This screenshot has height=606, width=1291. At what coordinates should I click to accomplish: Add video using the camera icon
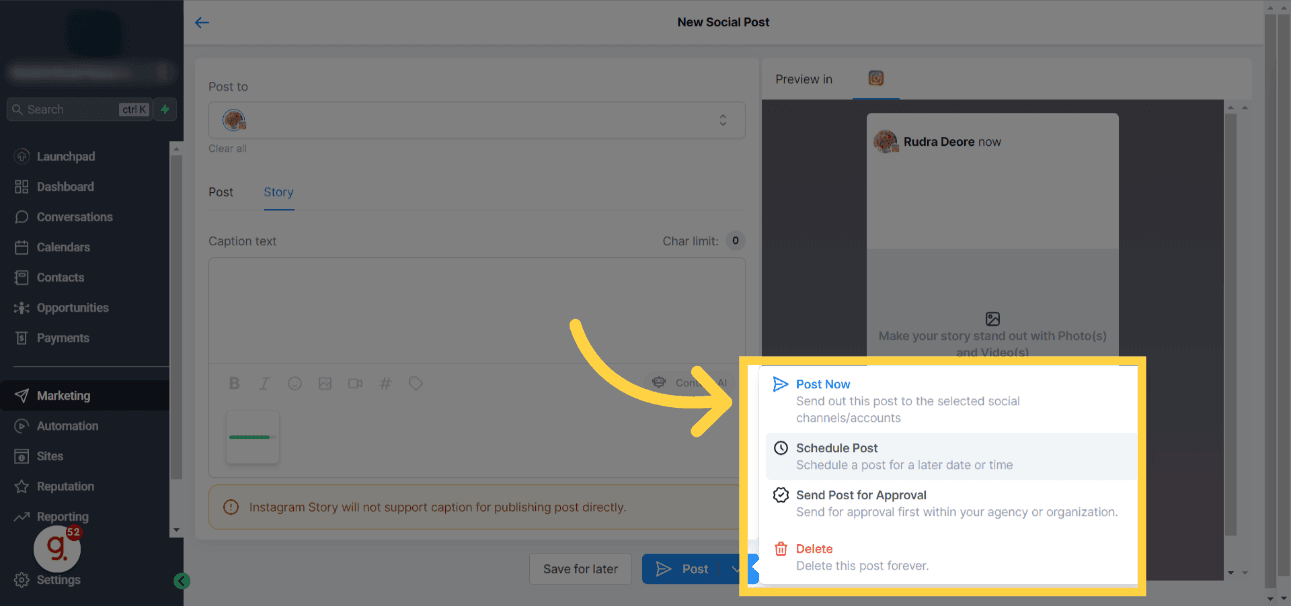(x=355, y=383)
